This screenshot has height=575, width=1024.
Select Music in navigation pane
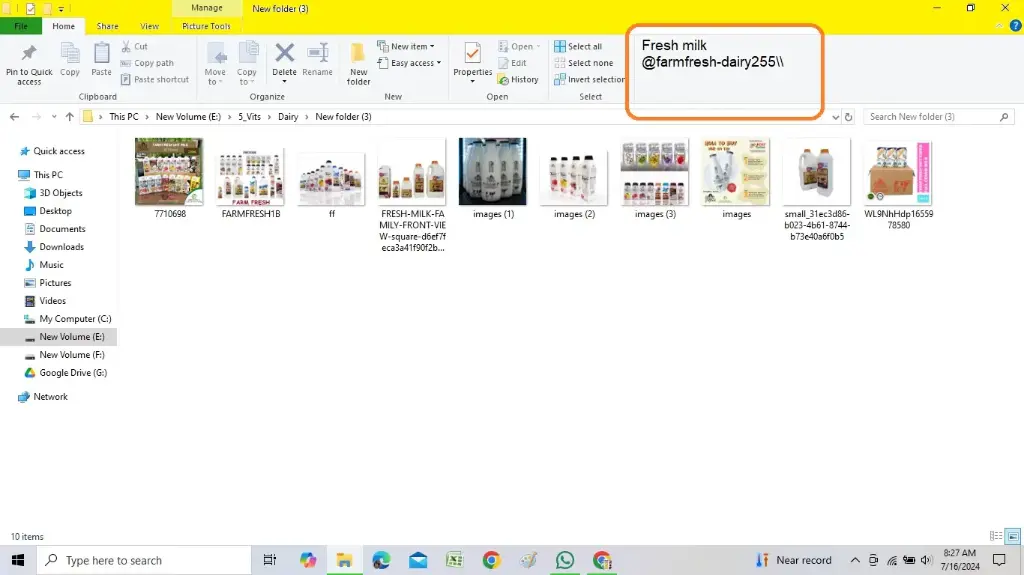[x=44, y=265]
